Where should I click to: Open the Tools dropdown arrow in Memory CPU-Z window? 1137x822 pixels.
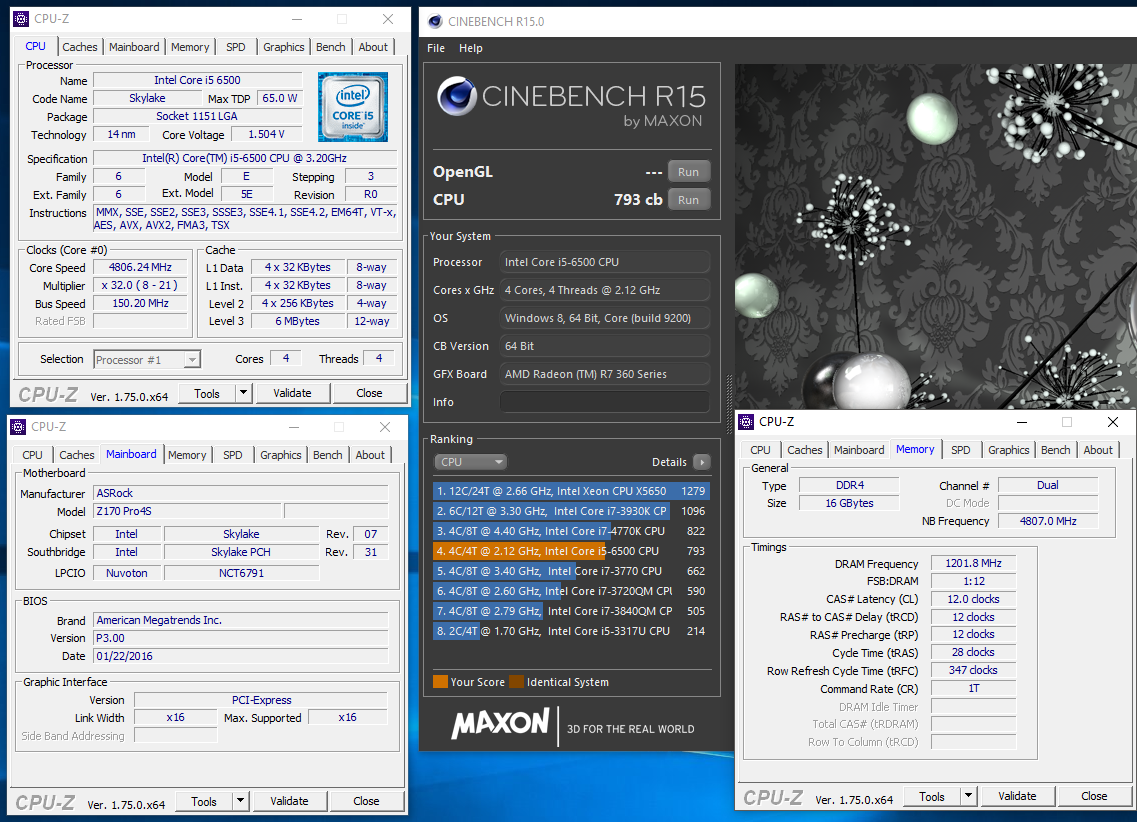(x=969, y=796)
